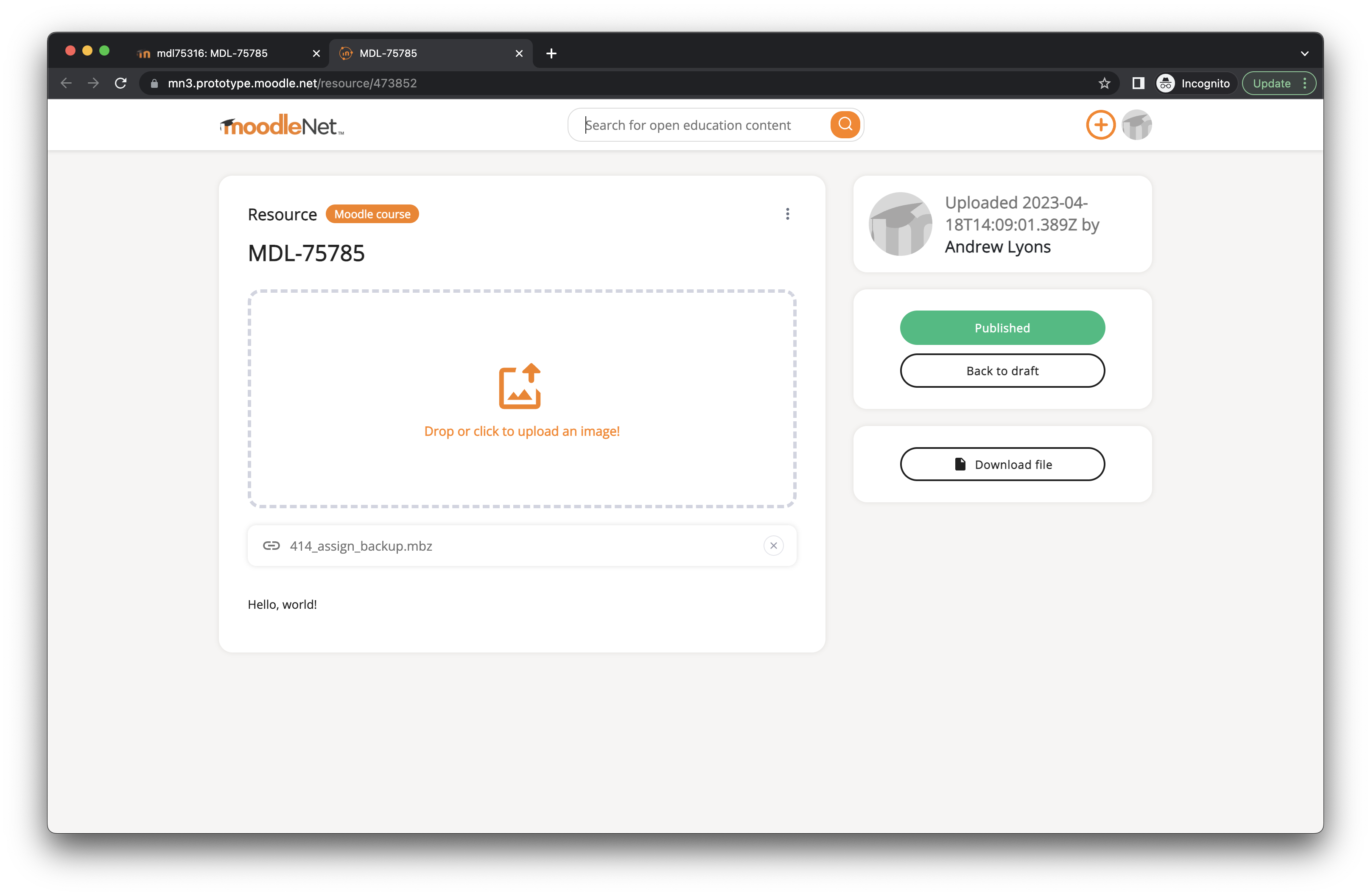Click the link icon beside 414_assign_backup.mbz
The width and height of the screenshot is (1371, 896).
271,546
